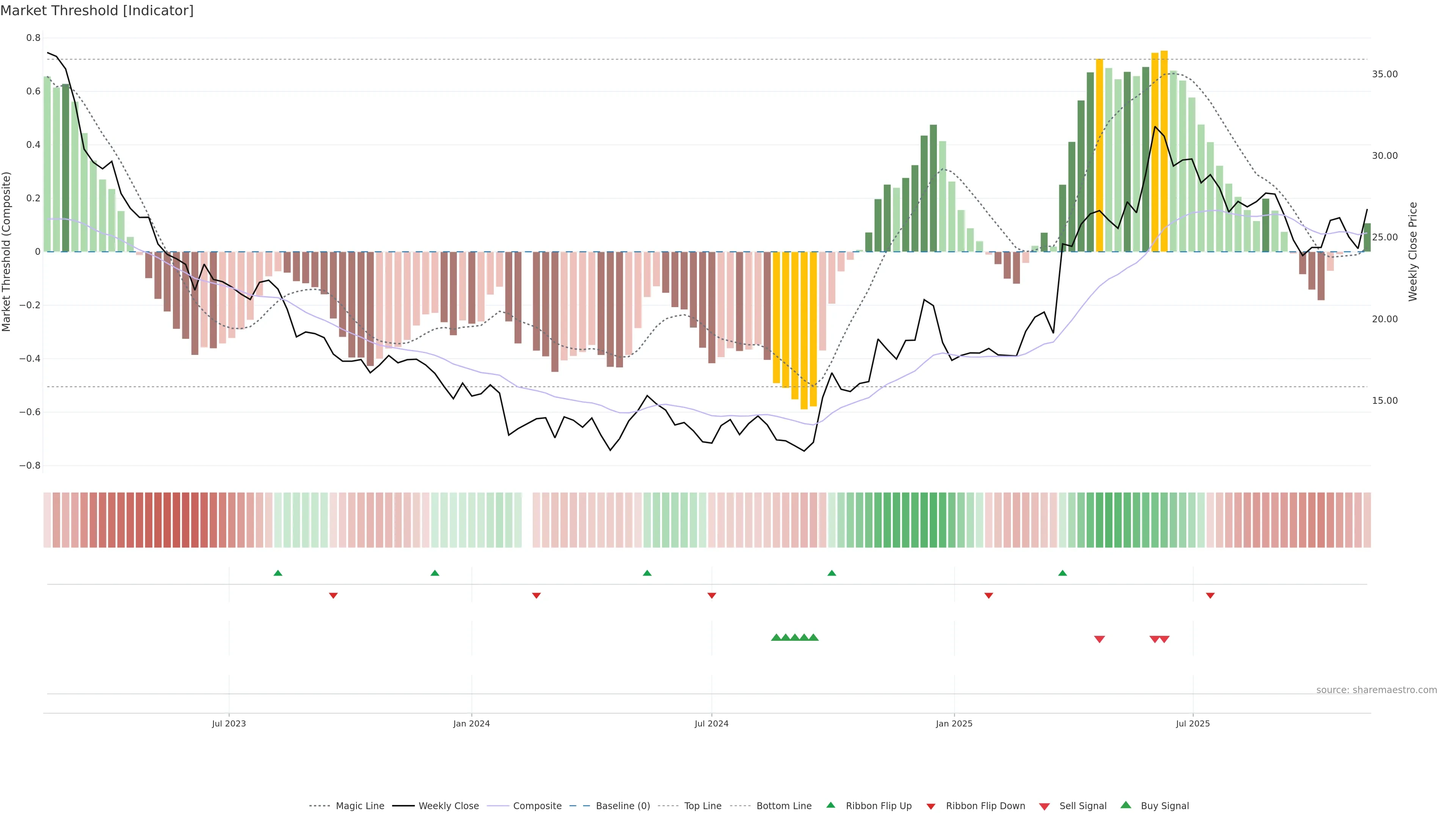Screen dimensions: 1456x819
Task: Toggle the Magic Line legend entry
Action: (x=359, y=806)
